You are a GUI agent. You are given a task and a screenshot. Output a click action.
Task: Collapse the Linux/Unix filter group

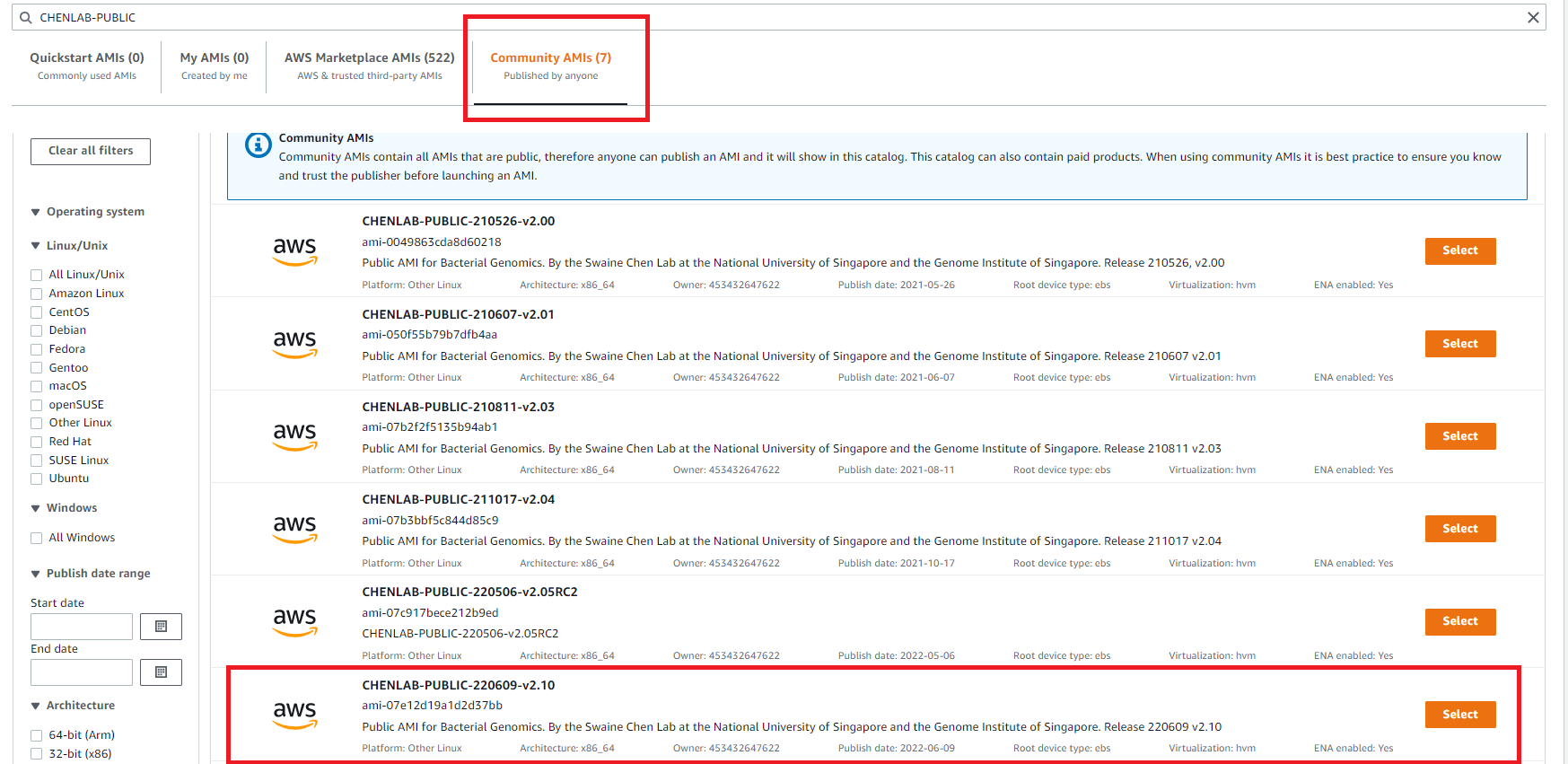36,246
